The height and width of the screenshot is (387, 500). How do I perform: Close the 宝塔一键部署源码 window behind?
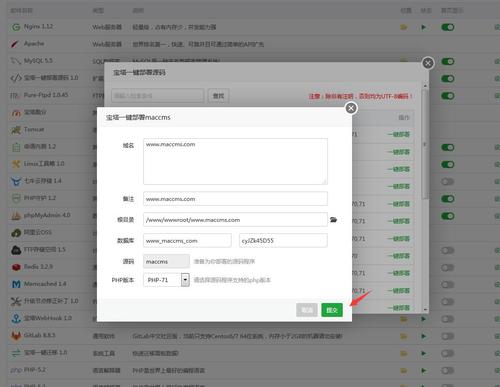428,63
